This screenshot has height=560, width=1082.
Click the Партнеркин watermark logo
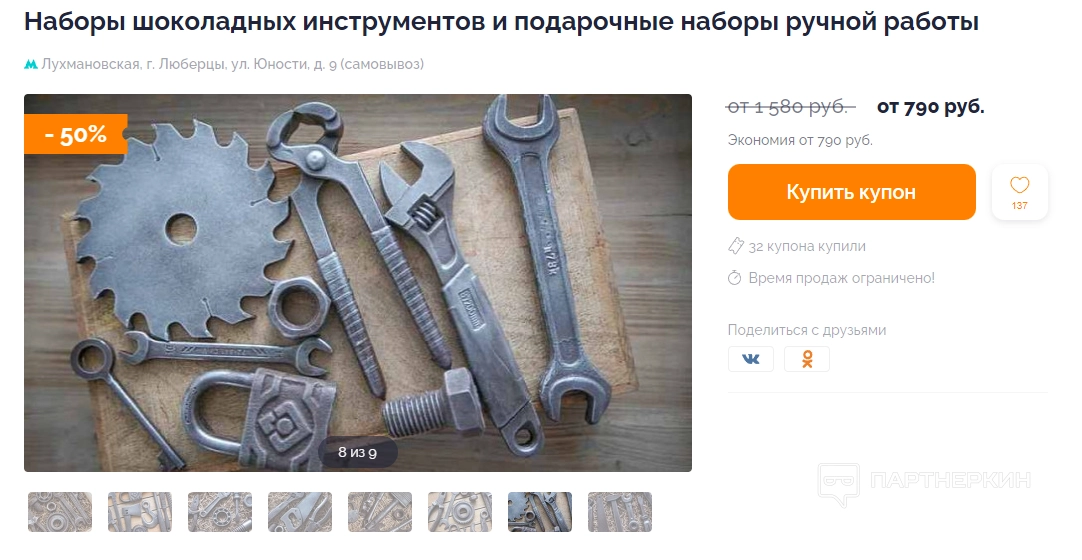[925, 483]
